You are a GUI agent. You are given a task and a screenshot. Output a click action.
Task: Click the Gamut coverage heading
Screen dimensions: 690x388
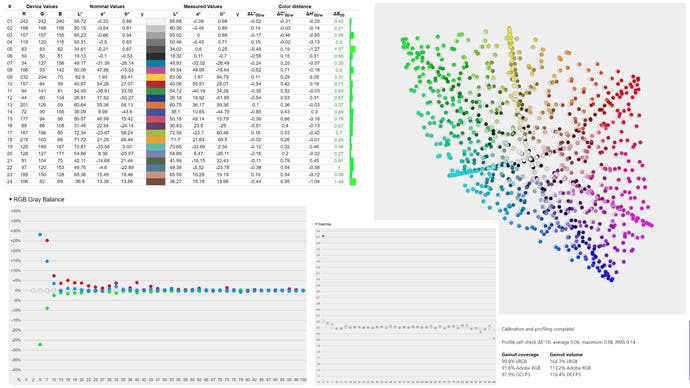coord(520,354)
